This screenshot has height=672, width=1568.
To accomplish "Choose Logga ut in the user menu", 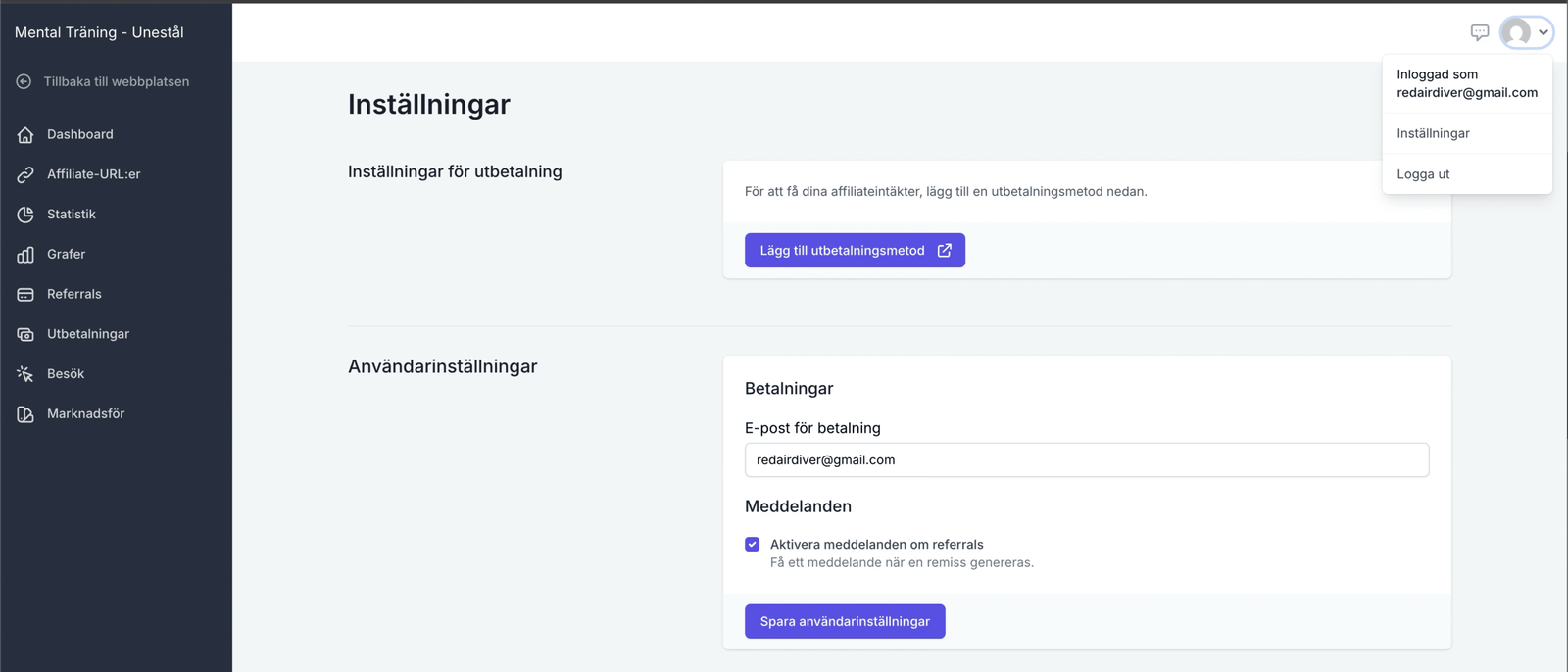I will pos(1423,174).
